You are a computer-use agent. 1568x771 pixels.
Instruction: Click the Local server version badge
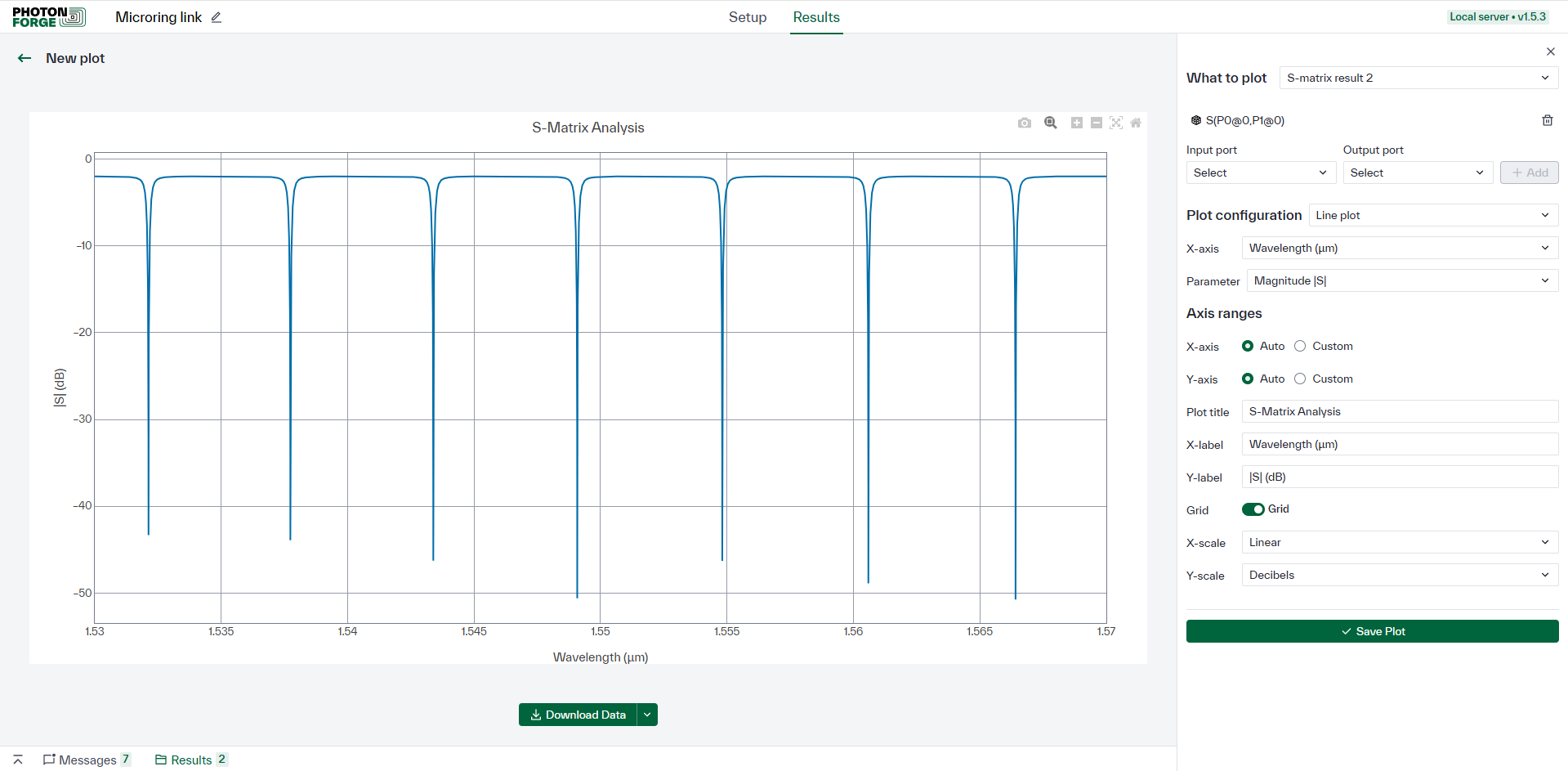1498,16
